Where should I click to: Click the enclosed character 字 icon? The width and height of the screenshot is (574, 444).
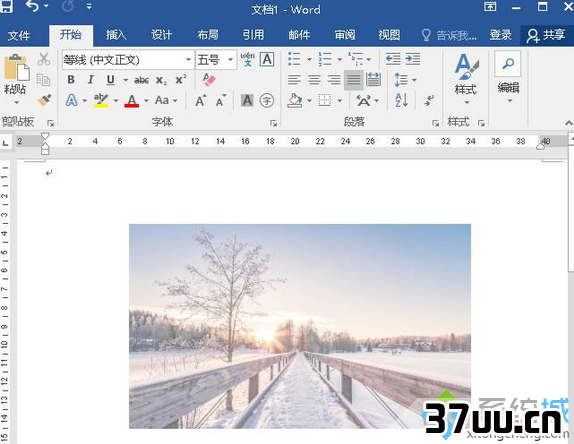click(x=267, y=100)
